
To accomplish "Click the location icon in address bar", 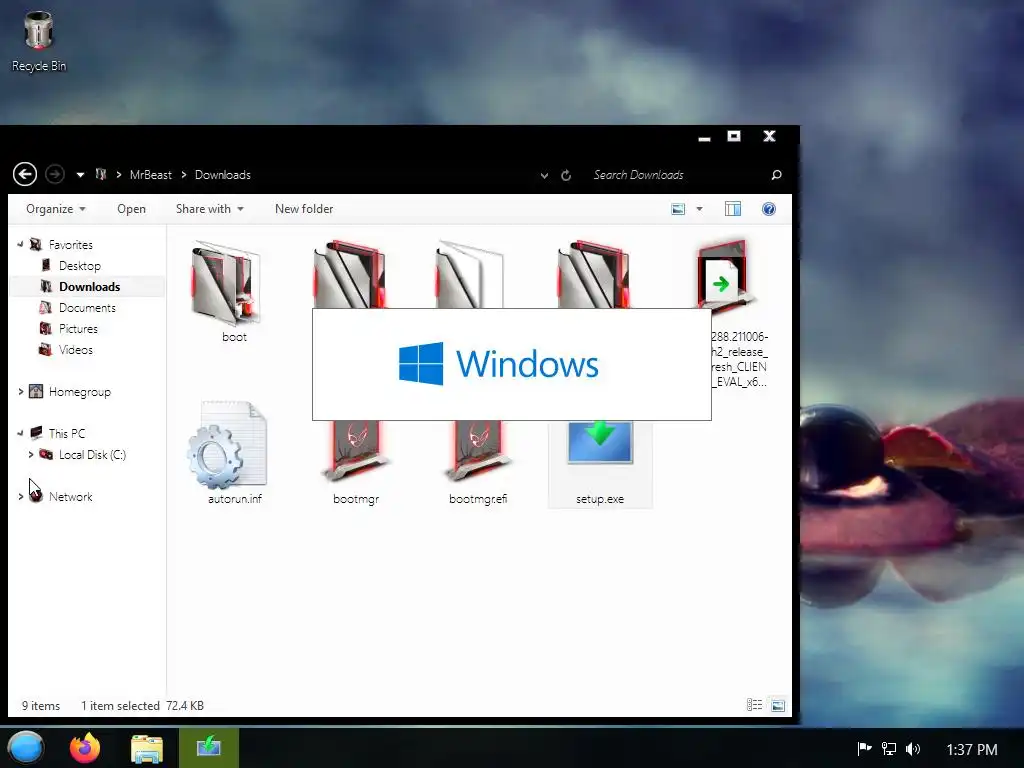I will [x=101, y=174].
